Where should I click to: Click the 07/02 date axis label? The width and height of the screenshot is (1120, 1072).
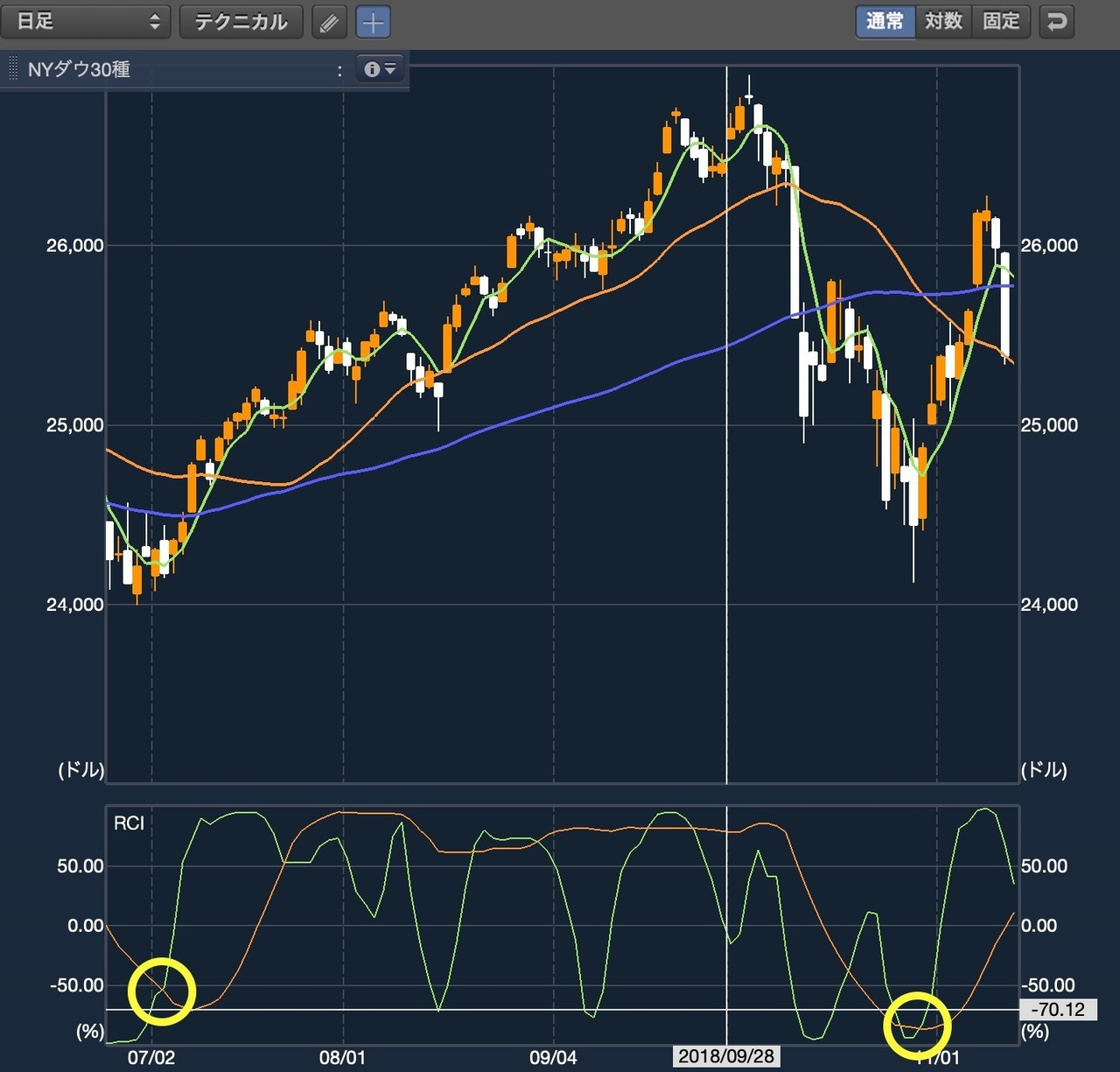[151, 1057]
